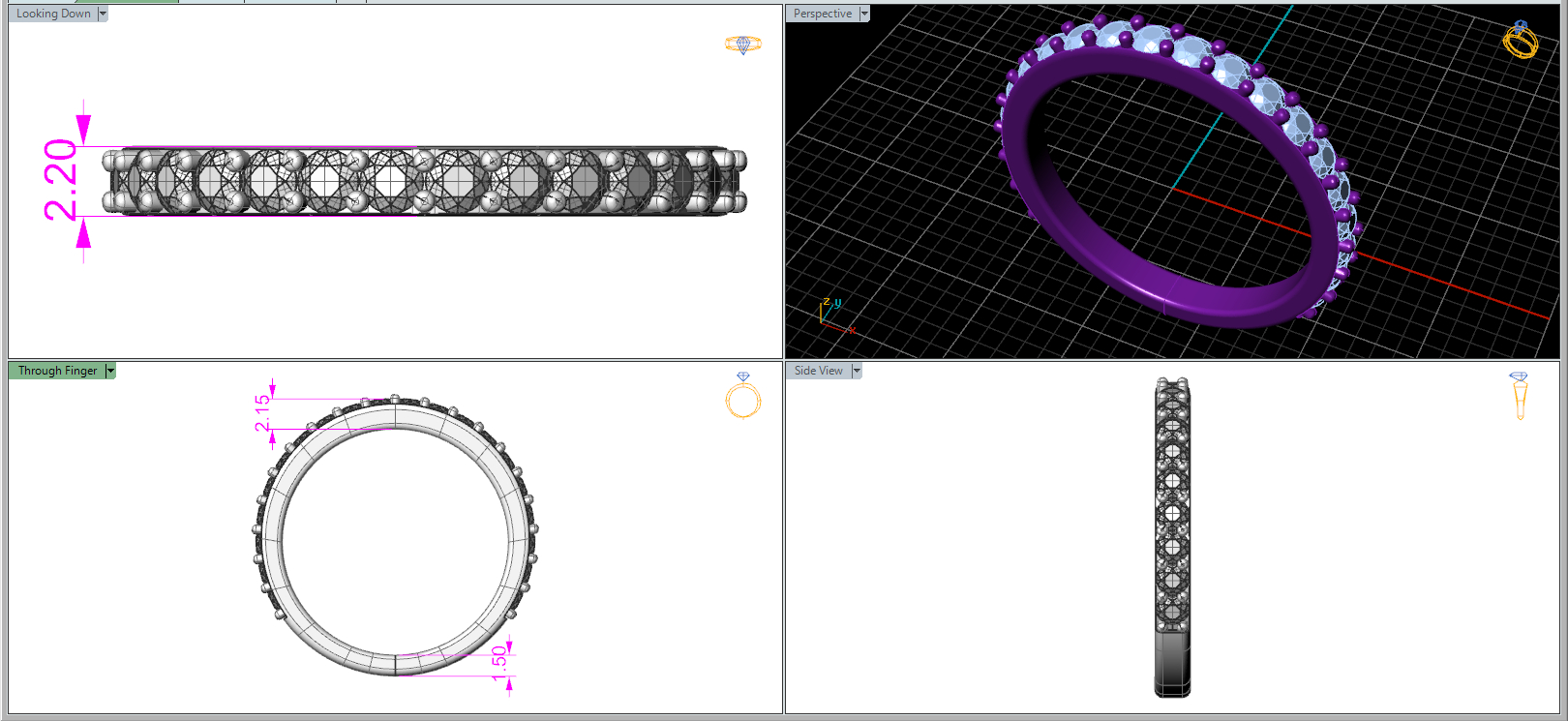Click the ring top-view icon in Looking Down
1568x721 pixels.
(x=743, y=45)
